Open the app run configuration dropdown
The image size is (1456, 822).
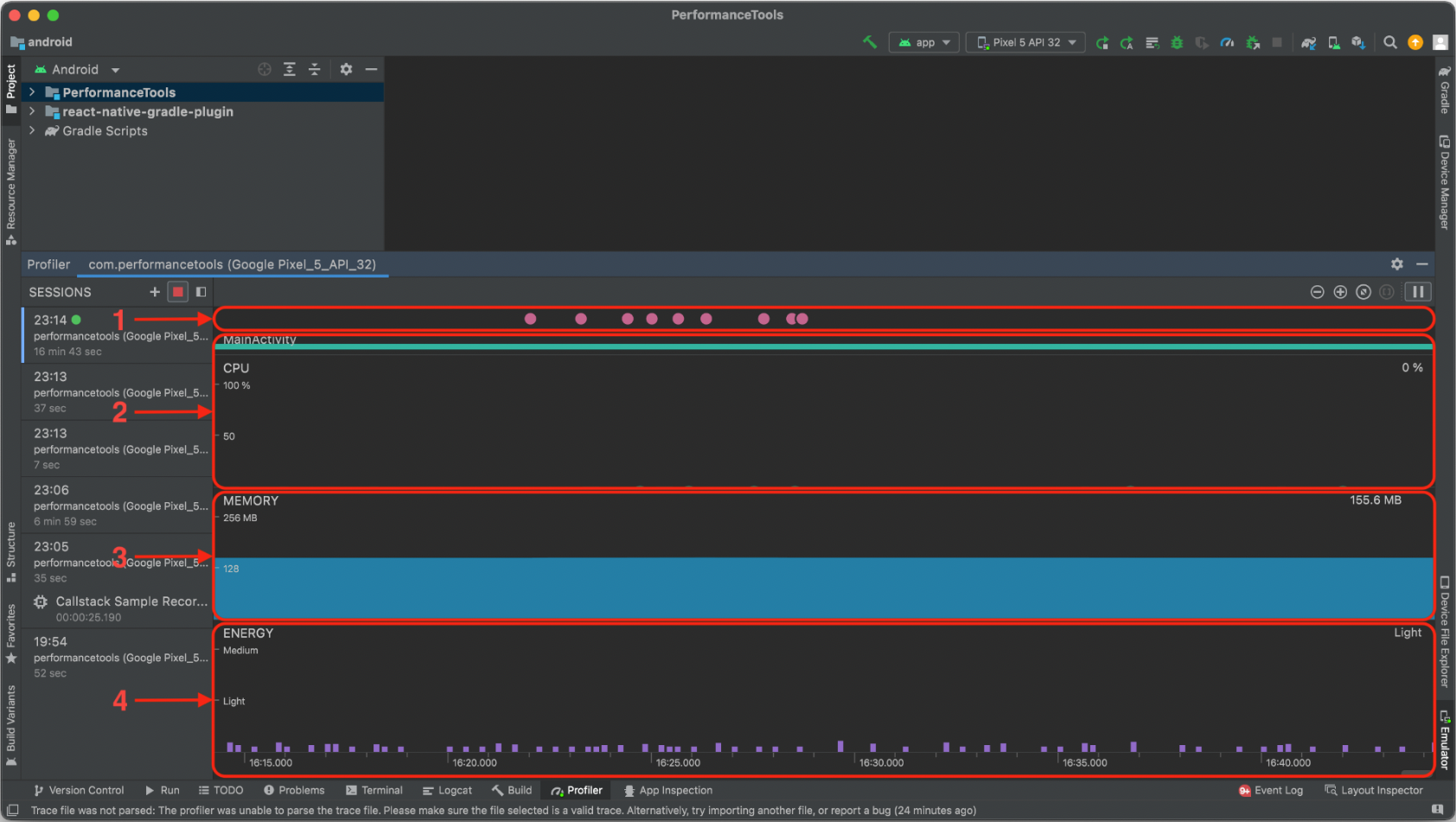924,41
